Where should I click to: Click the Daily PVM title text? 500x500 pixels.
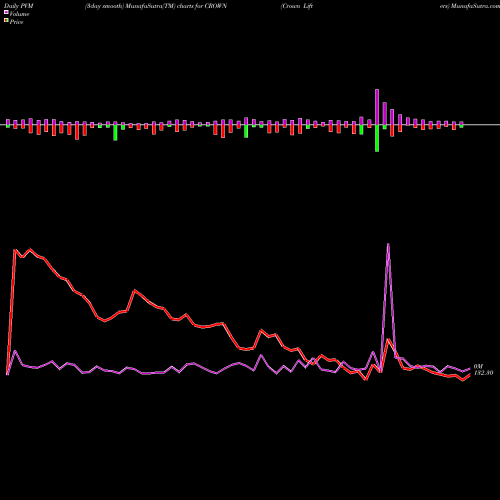pyautogui.click(x=19, y=6)
